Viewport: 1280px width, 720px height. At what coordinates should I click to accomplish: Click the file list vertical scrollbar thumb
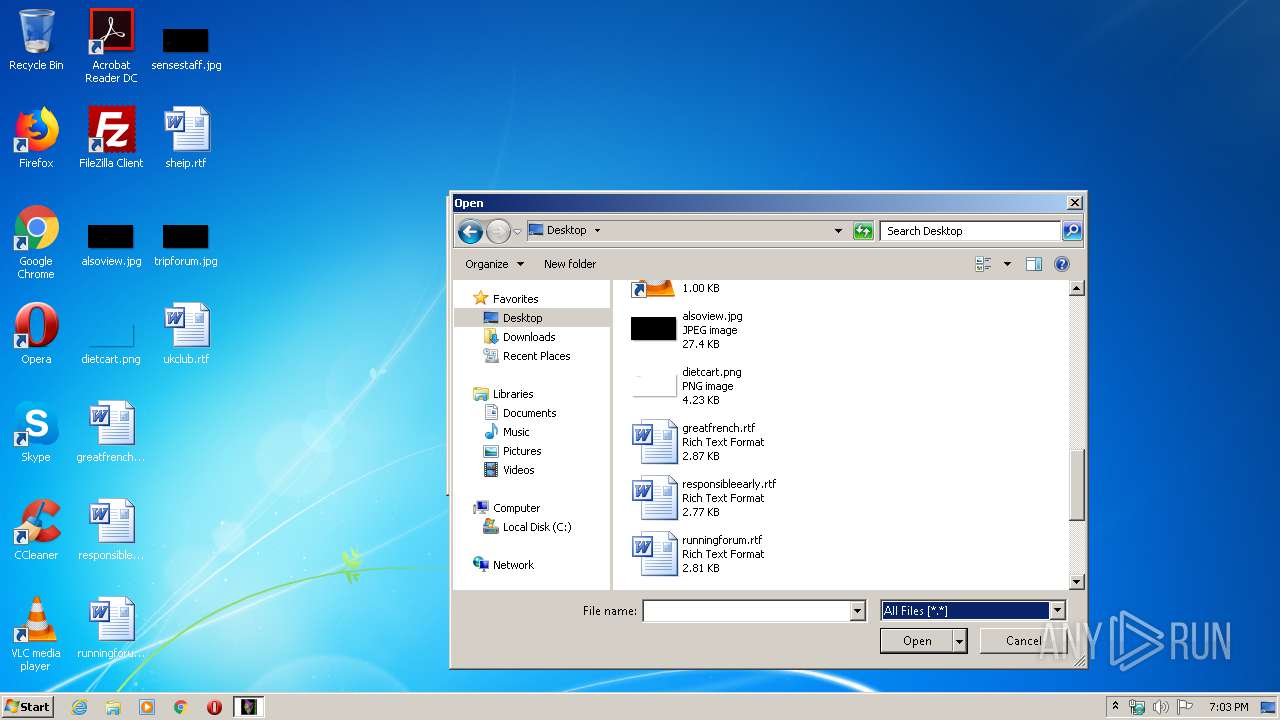[1077, 485]
